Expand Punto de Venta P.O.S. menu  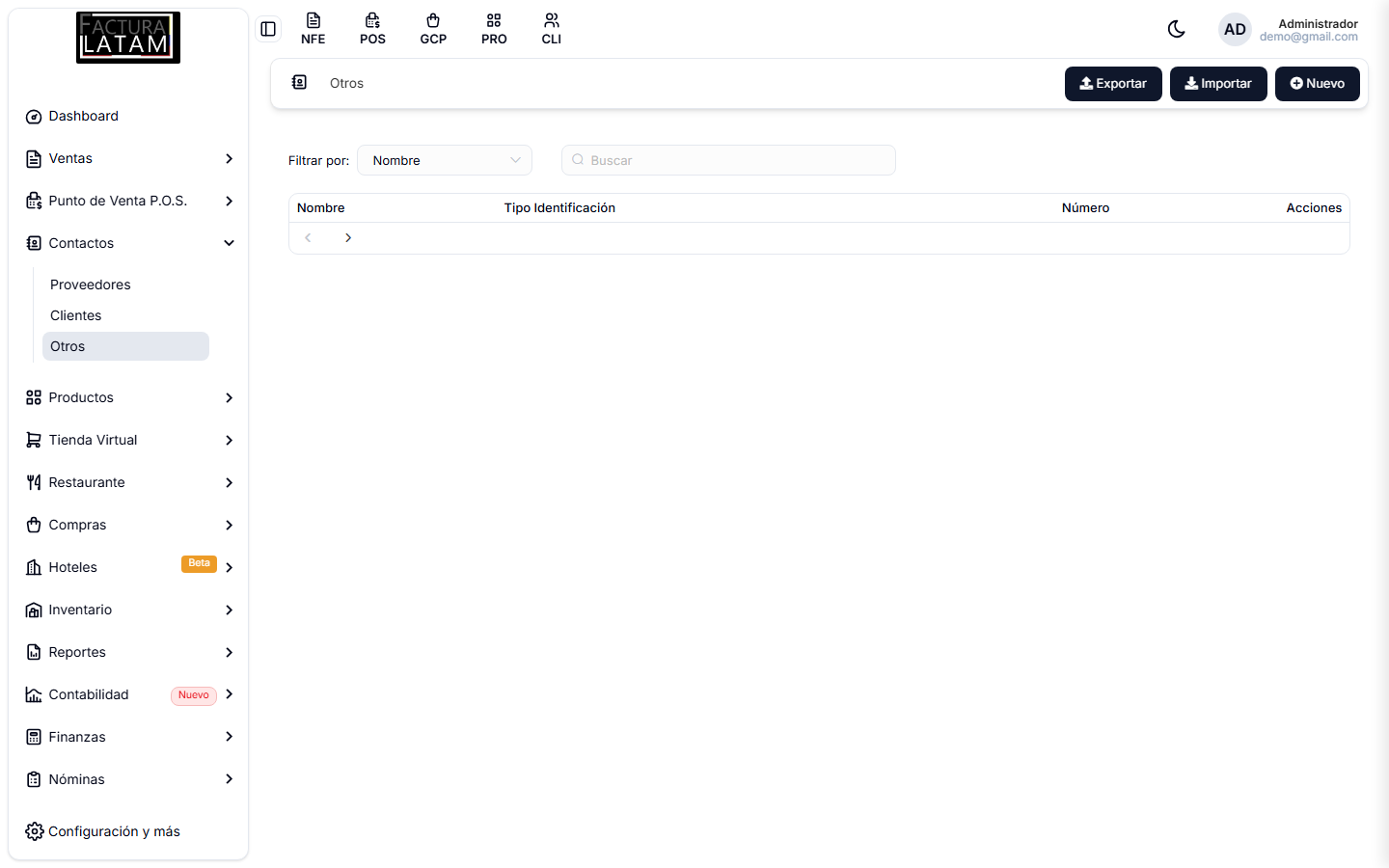coord(128,201)
